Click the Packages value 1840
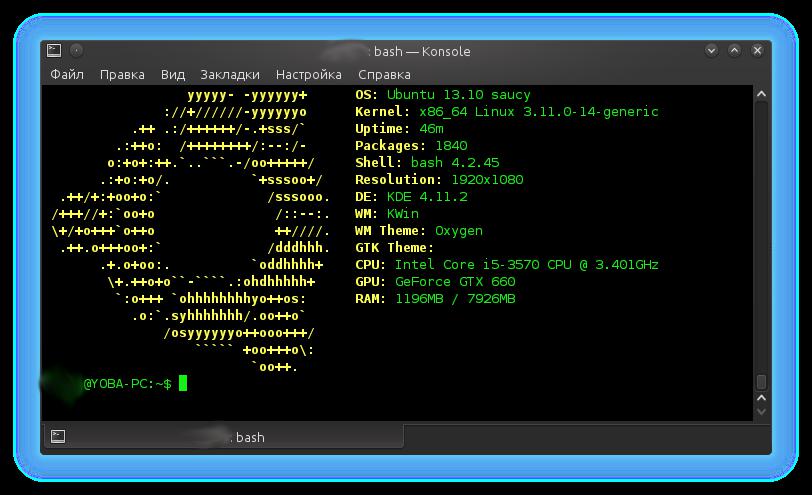The image size is (812, 495). coord(451,146)
